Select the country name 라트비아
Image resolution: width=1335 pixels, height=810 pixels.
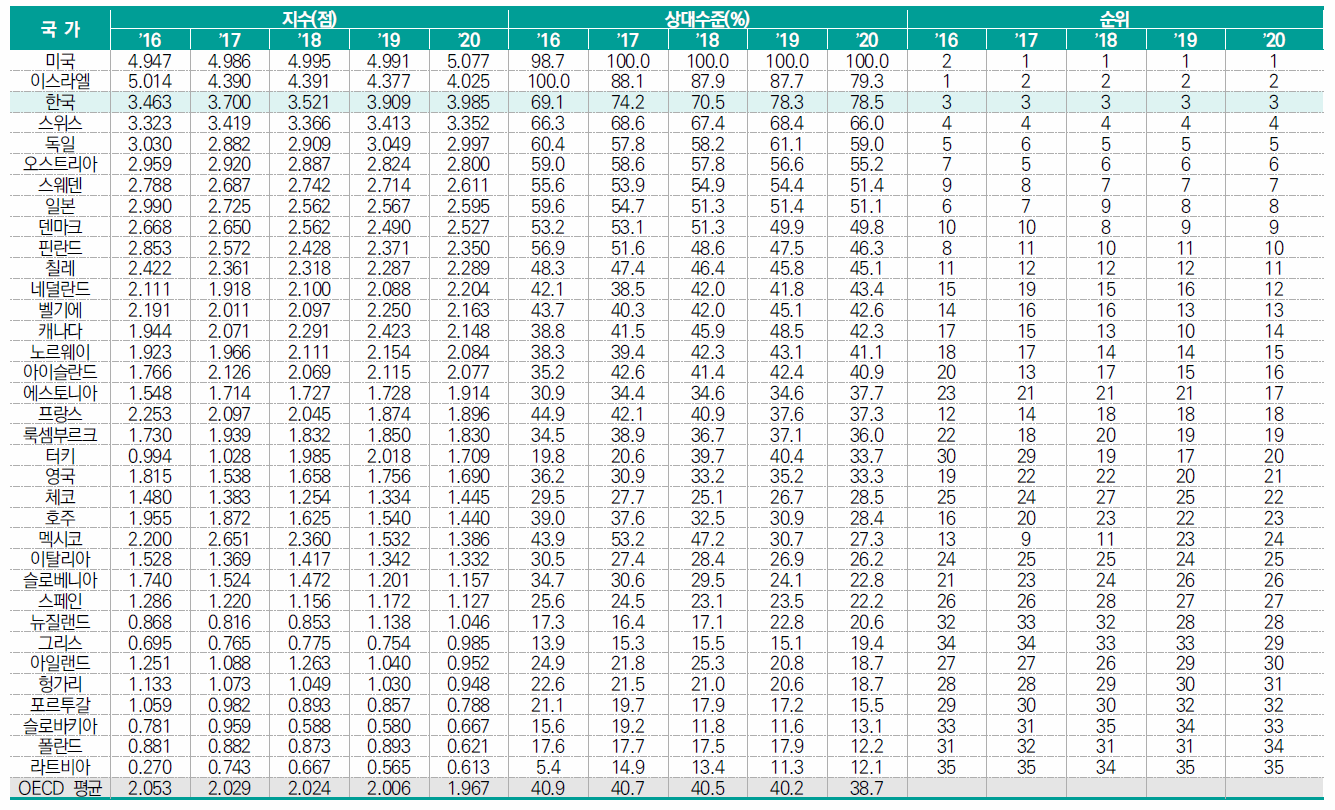point(60,767)
